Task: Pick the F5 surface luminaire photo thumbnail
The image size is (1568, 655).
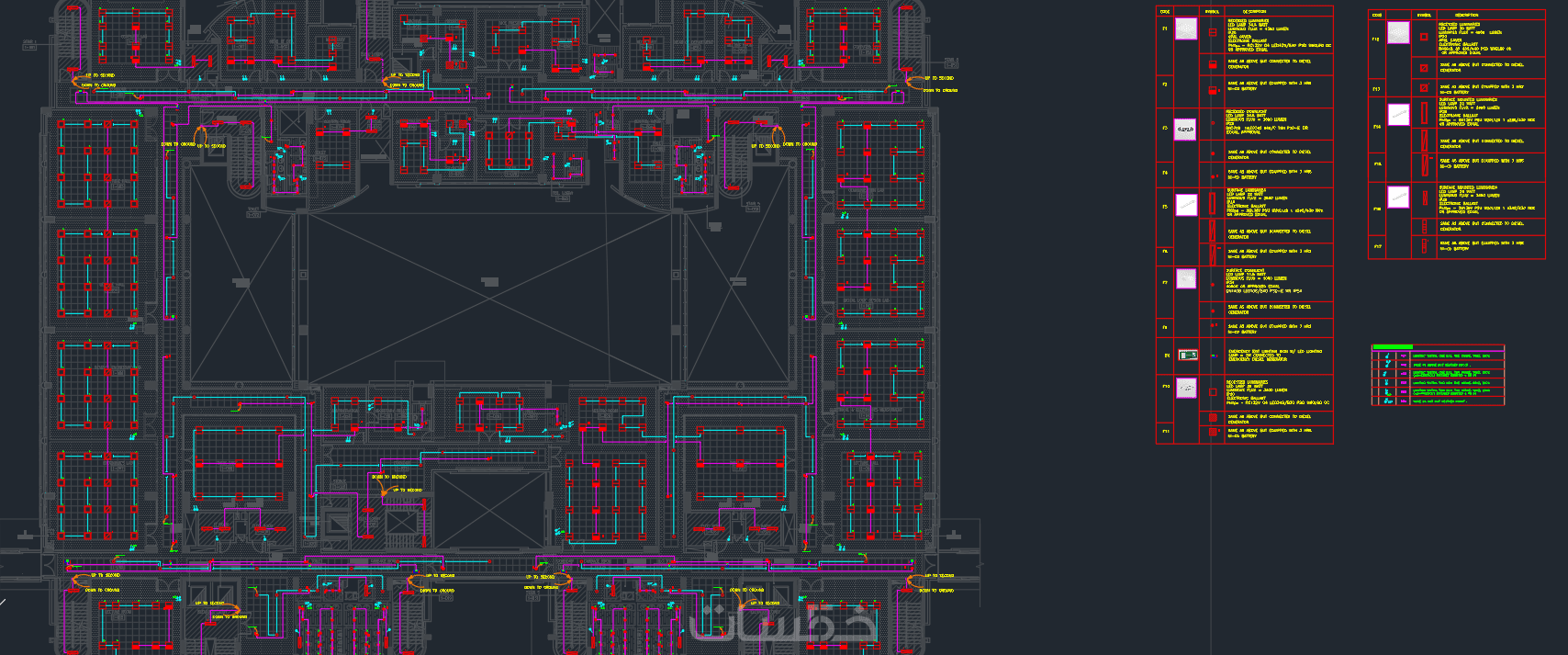Action: point(1186,205)
